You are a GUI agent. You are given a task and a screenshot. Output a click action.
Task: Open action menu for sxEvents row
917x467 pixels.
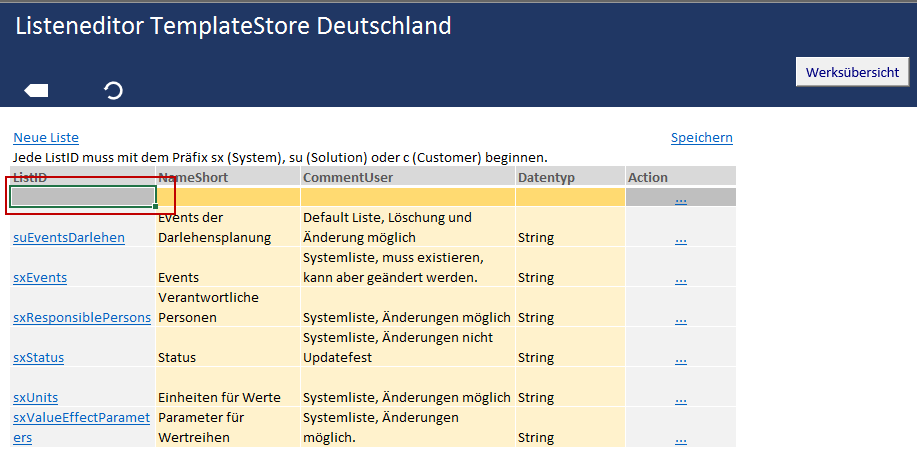pos(681,278)
